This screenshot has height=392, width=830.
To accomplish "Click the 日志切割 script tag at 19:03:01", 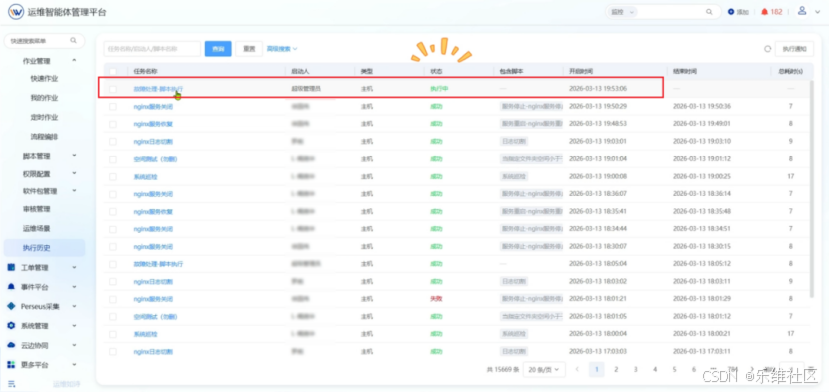I will (x=513, y=142).
